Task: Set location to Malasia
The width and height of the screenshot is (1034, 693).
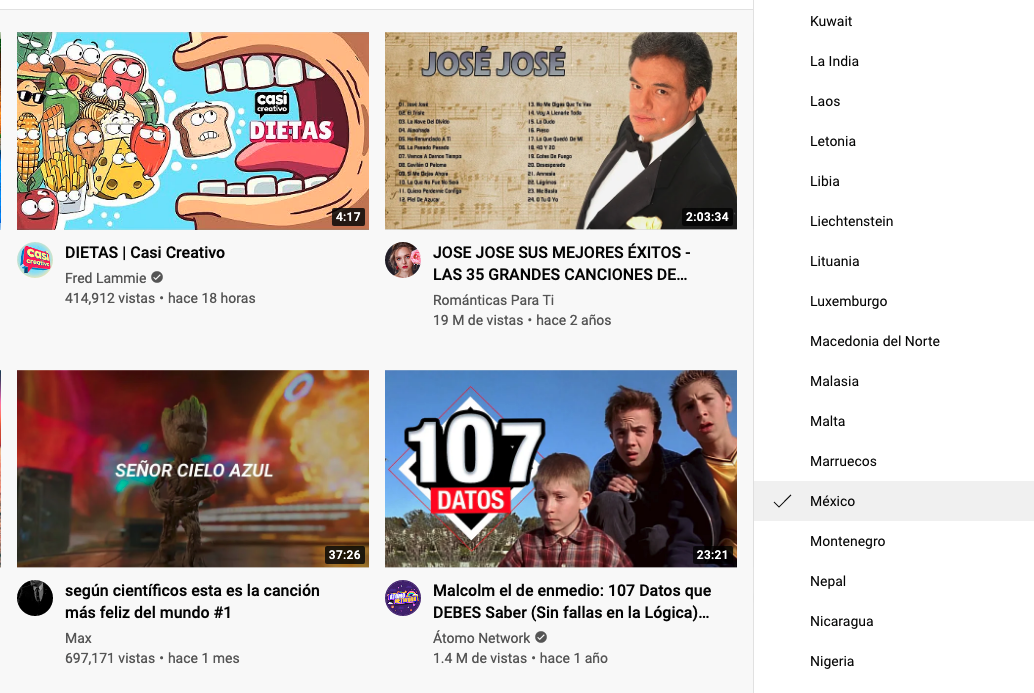Action: [x=894, y=381]
